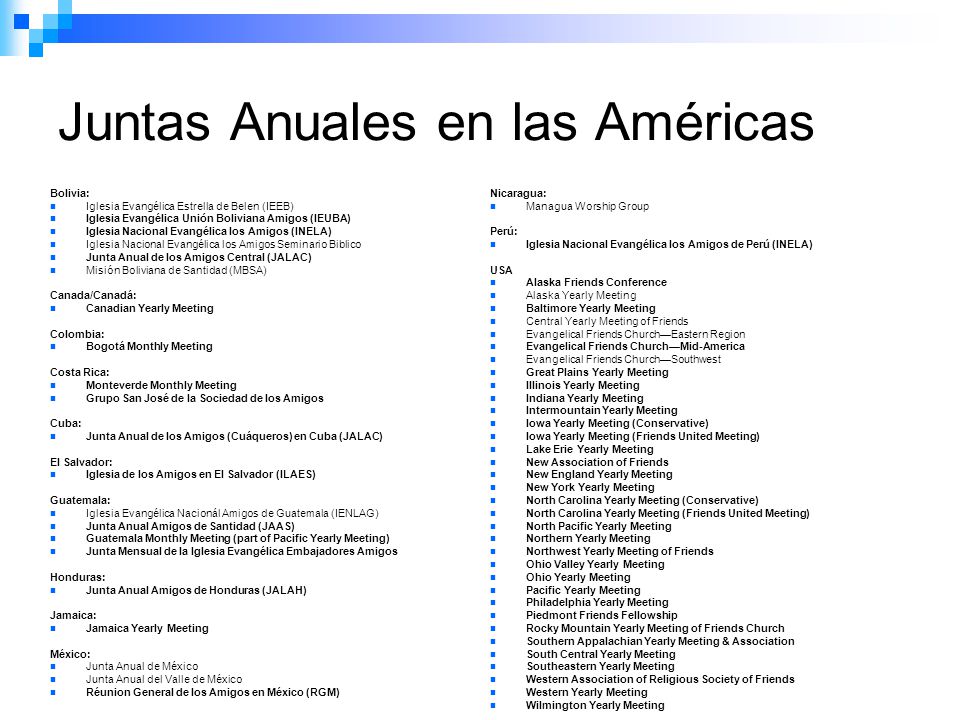Click 'Junta Anual del Valle de México'
Viewport: 960px width, 720px height.
[x=164, y=679]
